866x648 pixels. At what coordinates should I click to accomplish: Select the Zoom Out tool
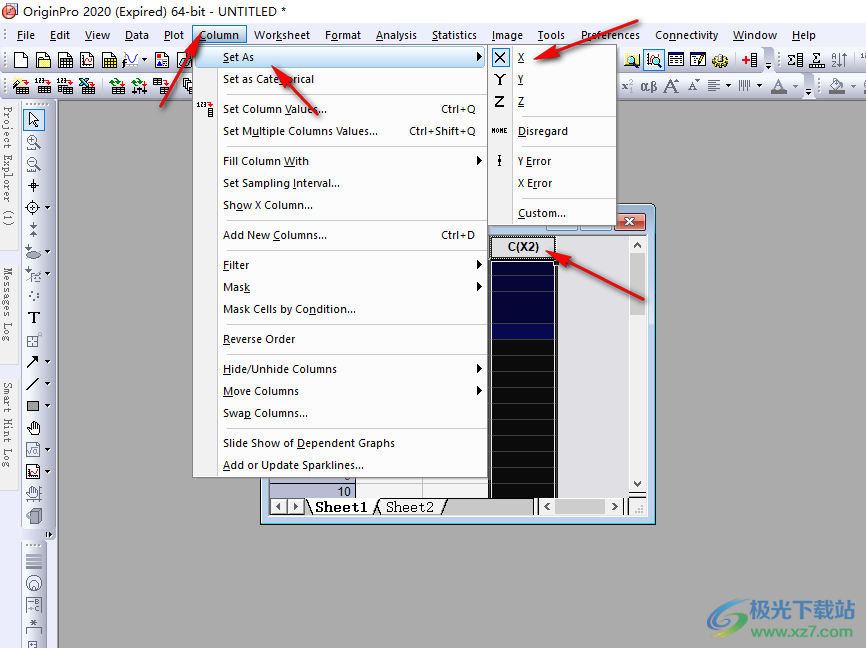coord(34,164)
